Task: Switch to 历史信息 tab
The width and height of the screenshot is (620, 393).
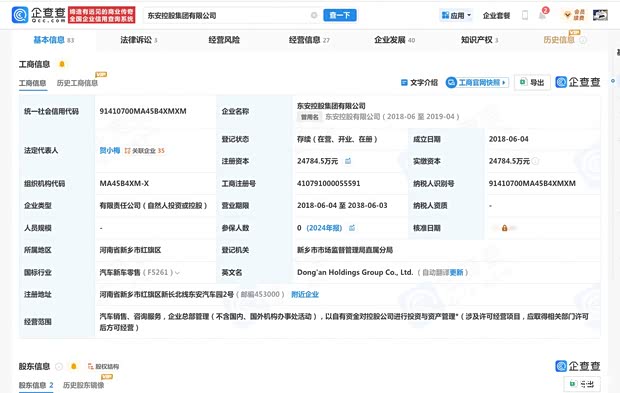Action: coord(559,40)
